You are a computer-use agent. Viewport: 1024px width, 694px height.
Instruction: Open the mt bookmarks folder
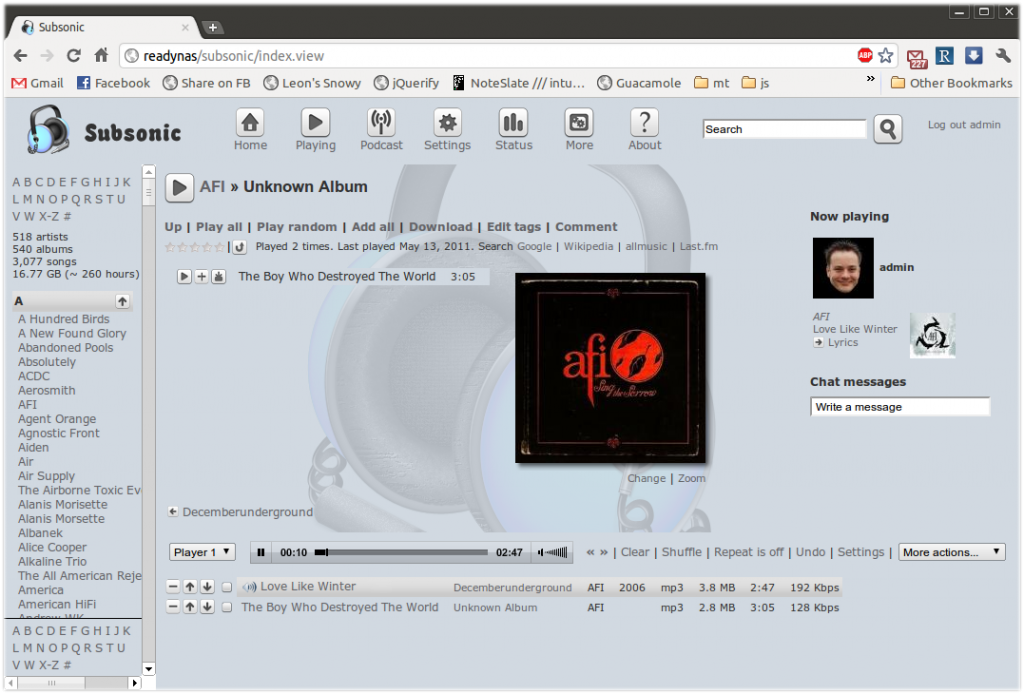[x=712, y=83]
